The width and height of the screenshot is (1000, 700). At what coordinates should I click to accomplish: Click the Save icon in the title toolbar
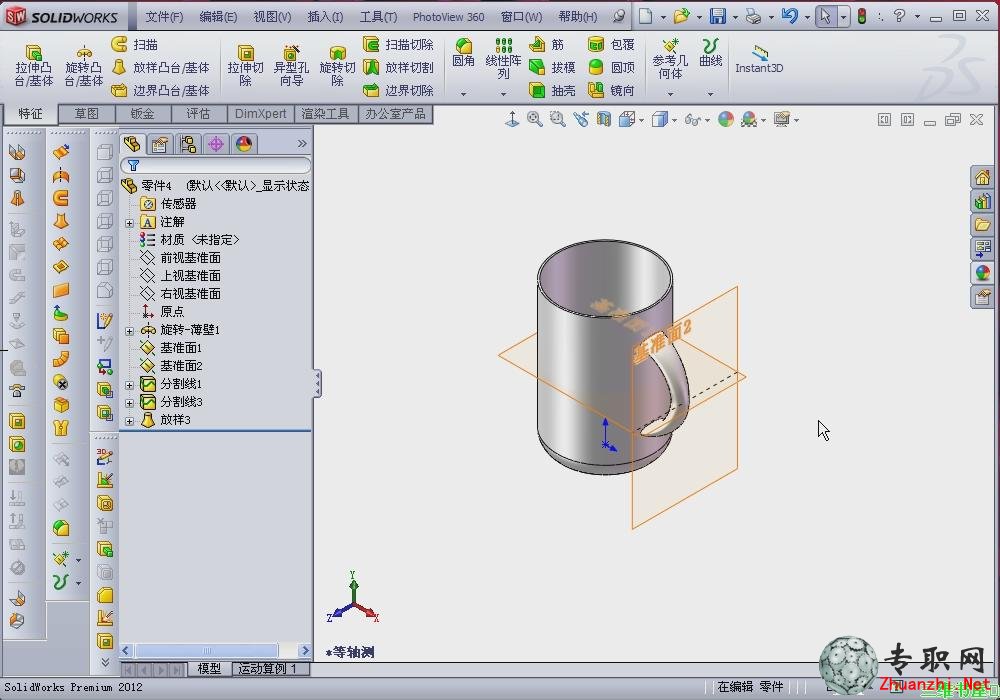pos(718,16)
